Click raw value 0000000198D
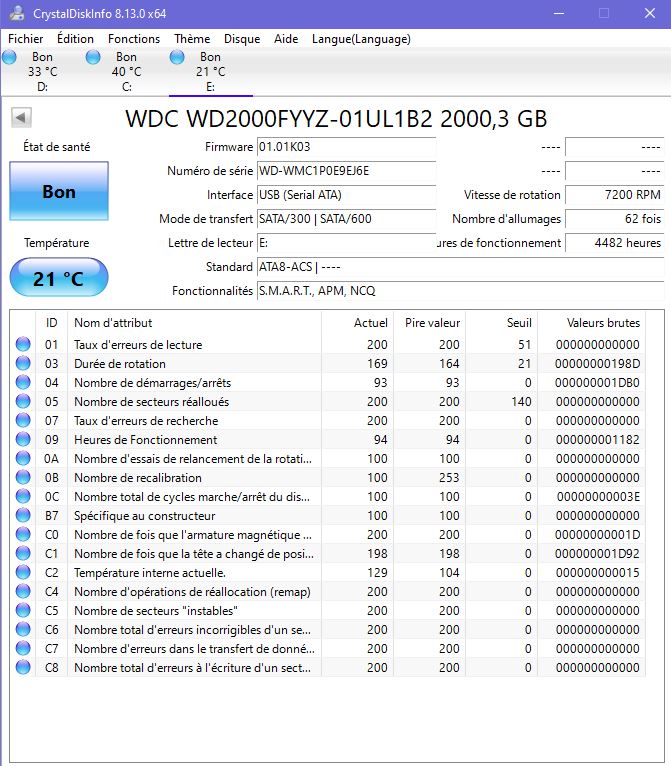The image size is (671, 766). tap(597, 363)
